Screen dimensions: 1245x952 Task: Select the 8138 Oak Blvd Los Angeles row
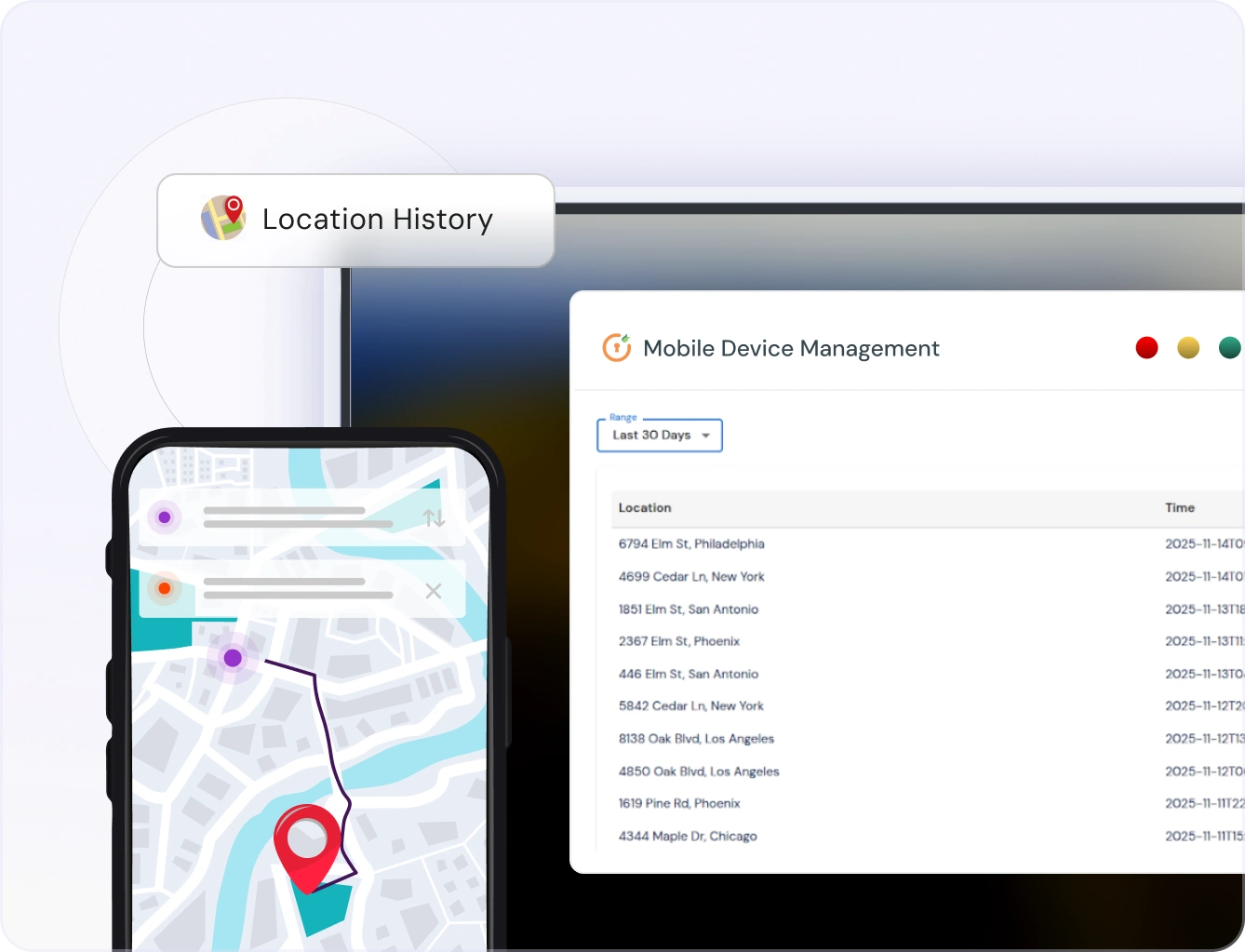click(x=697, y=738)
